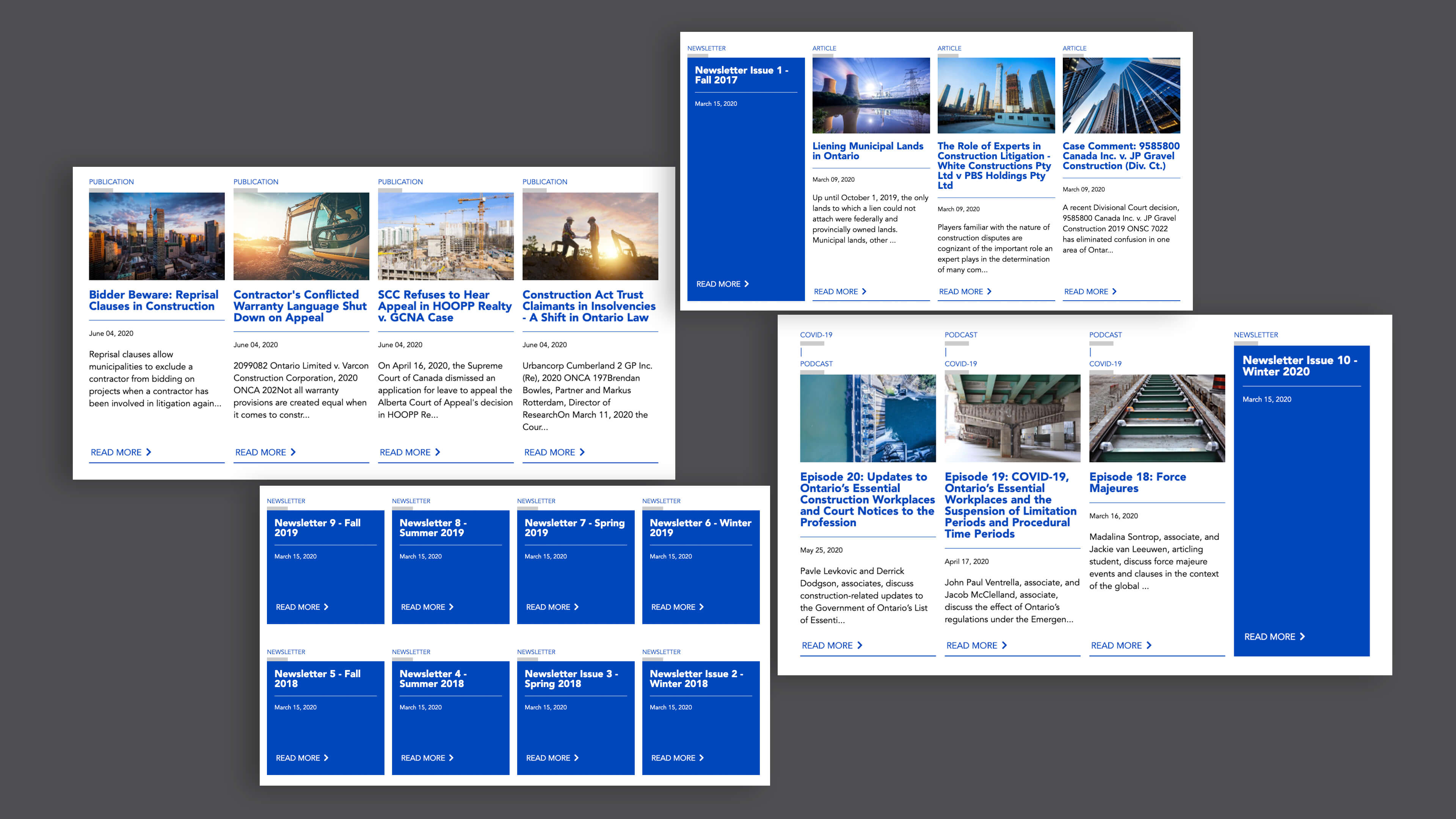1456x819 pixels.
Task: Open the PUBLICATION category label above Bidder Beware
Action: click(111, 182)
